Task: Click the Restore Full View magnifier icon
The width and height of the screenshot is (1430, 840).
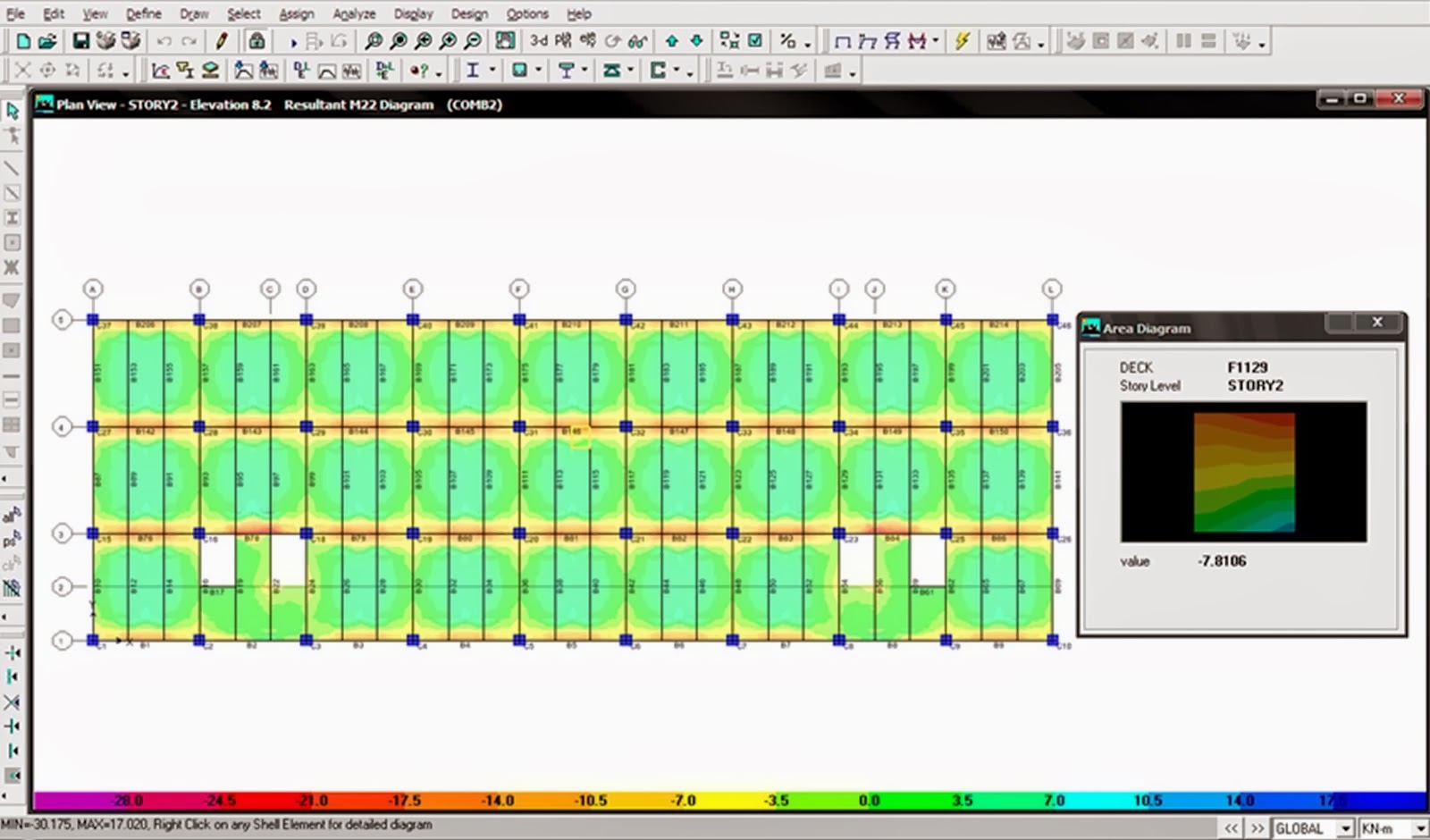Action: click(399, 41)
